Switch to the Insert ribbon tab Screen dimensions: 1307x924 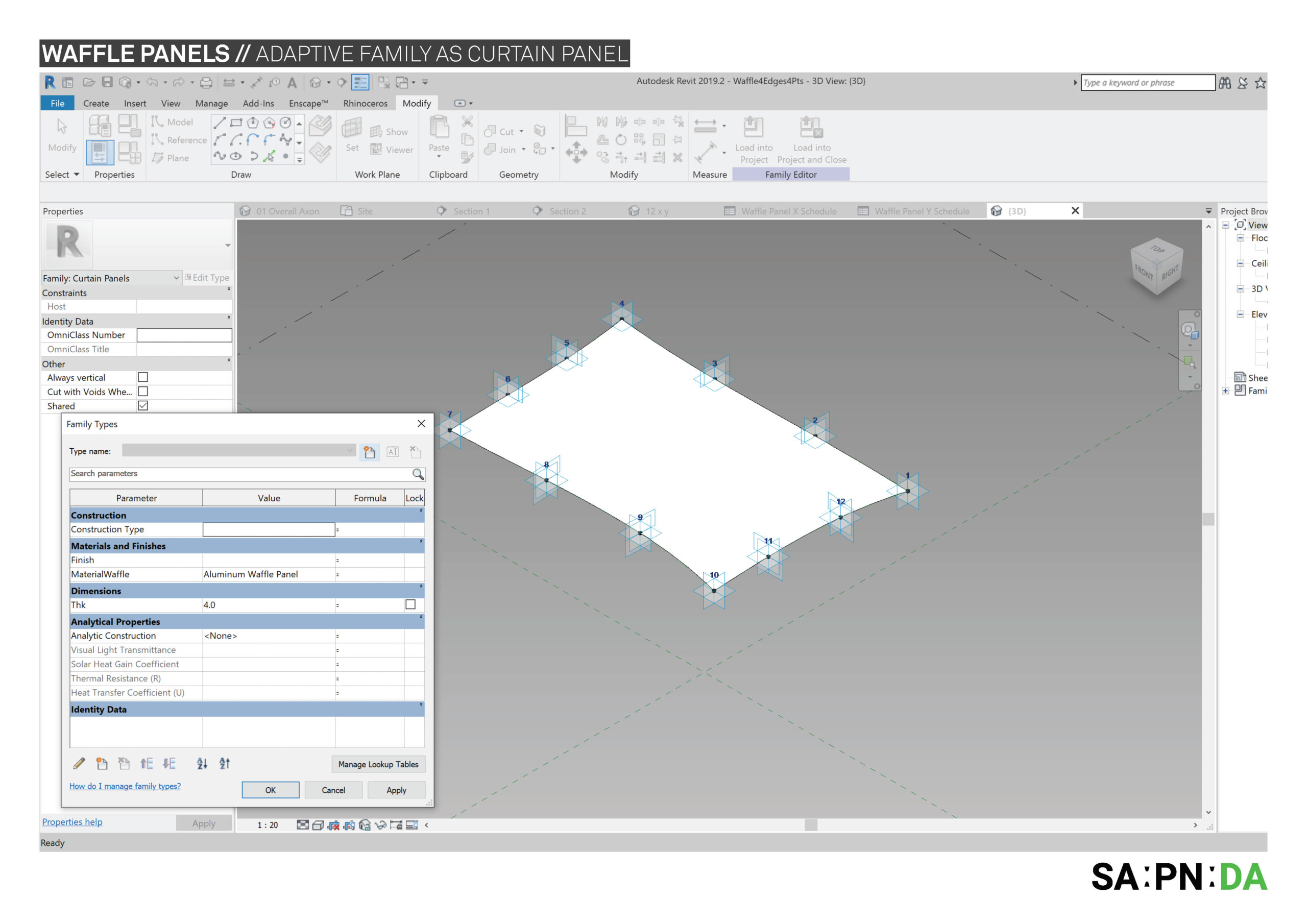click(x=135, y=103)
